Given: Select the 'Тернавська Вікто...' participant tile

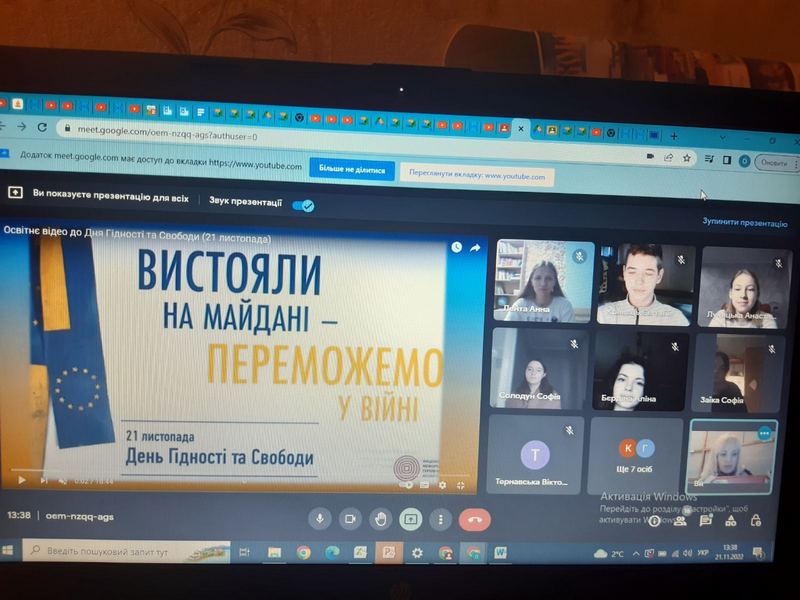Looking at the screenshot, I should pyautogui.click(x=534, y=454).
